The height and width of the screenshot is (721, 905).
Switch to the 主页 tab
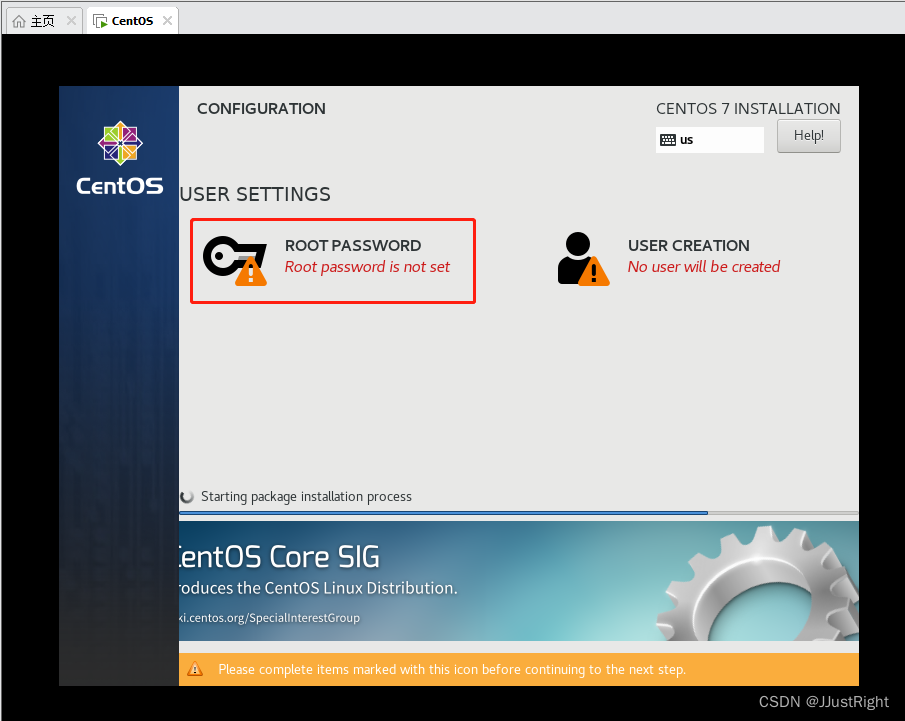44,21
